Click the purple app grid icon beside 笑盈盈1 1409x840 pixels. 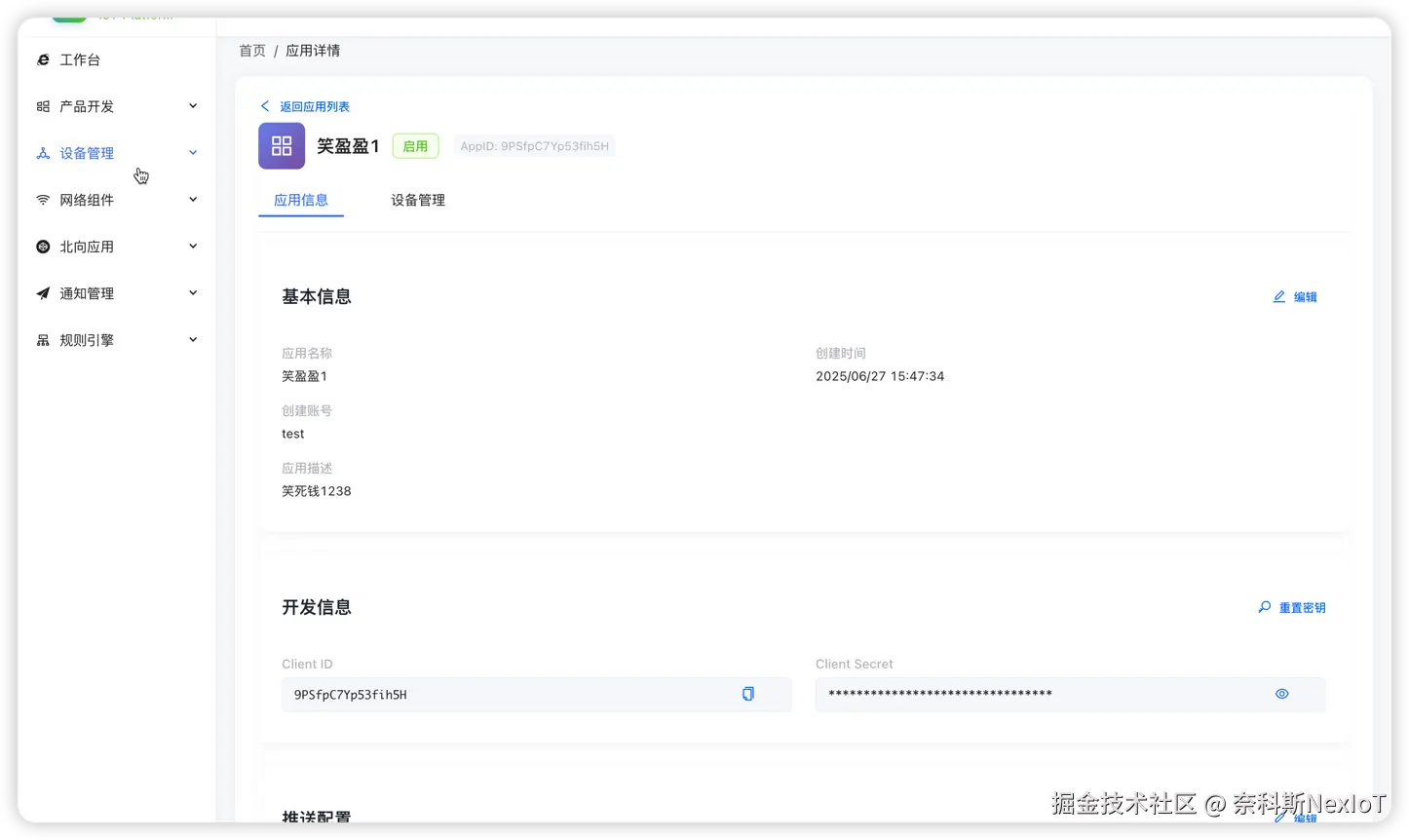pos(281,144)
